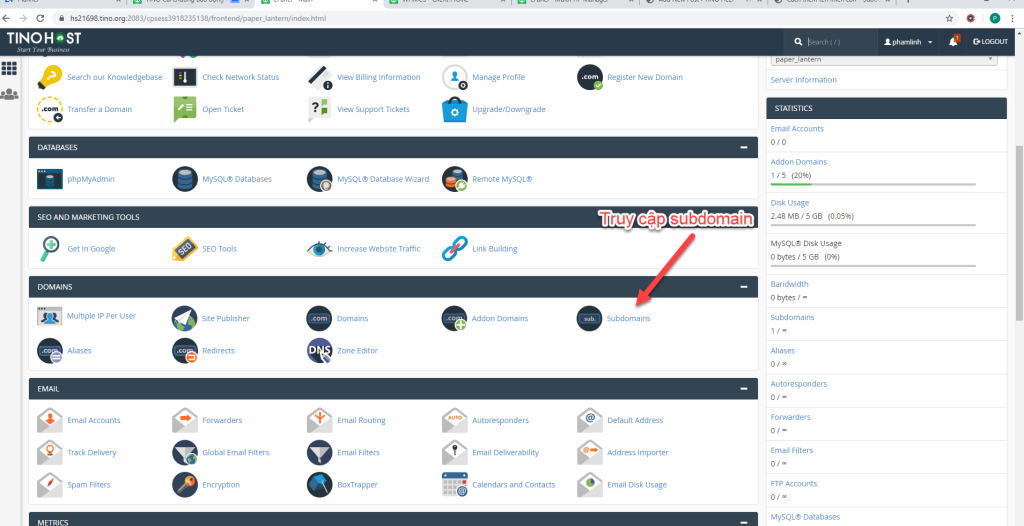
Task: Open Address Importer icon
Action: (x=590, y=452)
